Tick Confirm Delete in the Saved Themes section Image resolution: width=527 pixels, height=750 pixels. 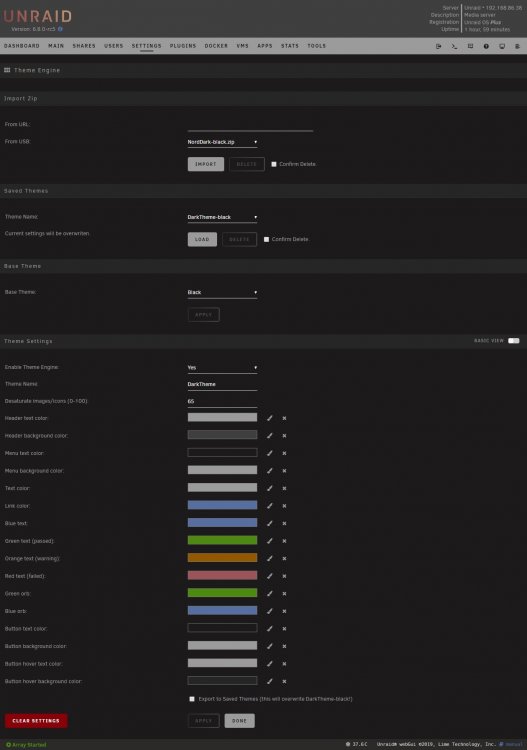[x=266, y=239]
